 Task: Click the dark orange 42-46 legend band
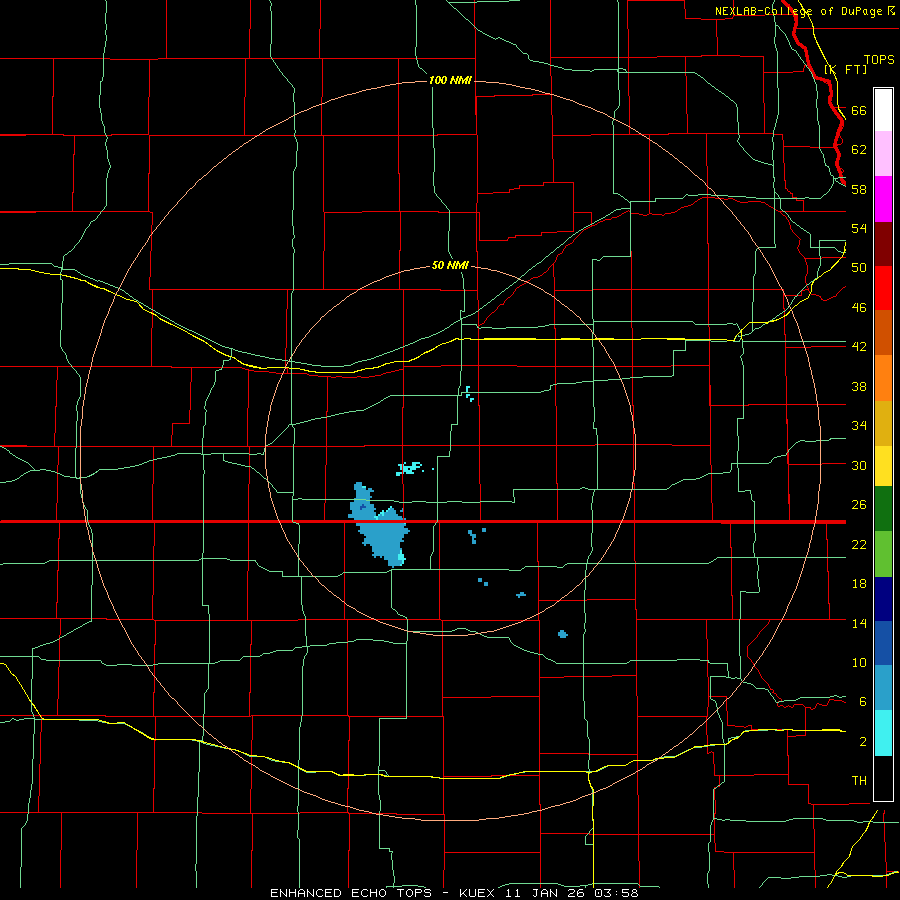(x=883, y=333)
